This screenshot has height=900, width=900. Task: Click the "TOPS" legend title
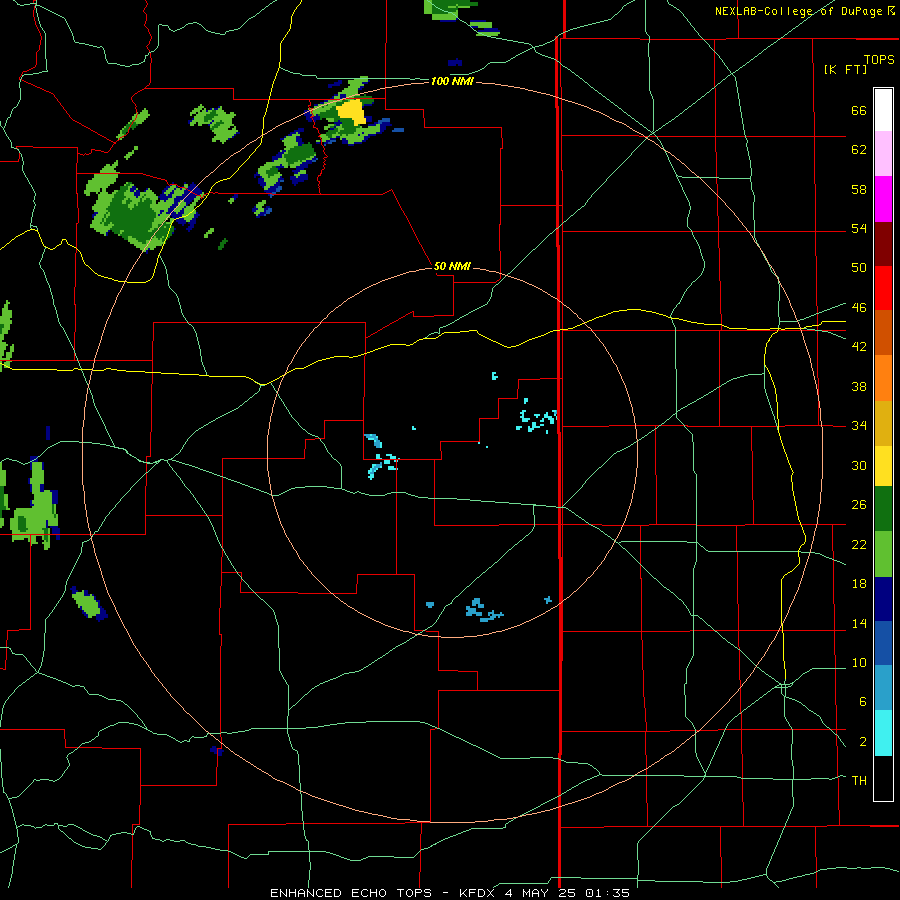[x=879, y=60]
